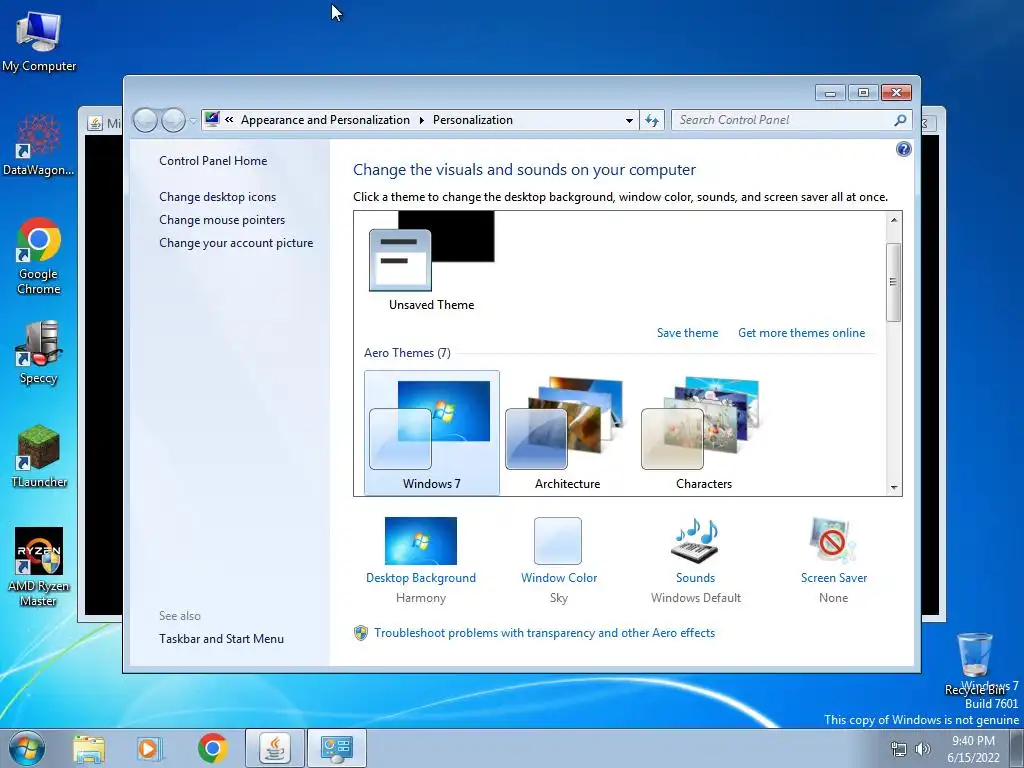This screenshot has height=768, width=1024.
Task: Open the network tray icon
Action: 899,749
